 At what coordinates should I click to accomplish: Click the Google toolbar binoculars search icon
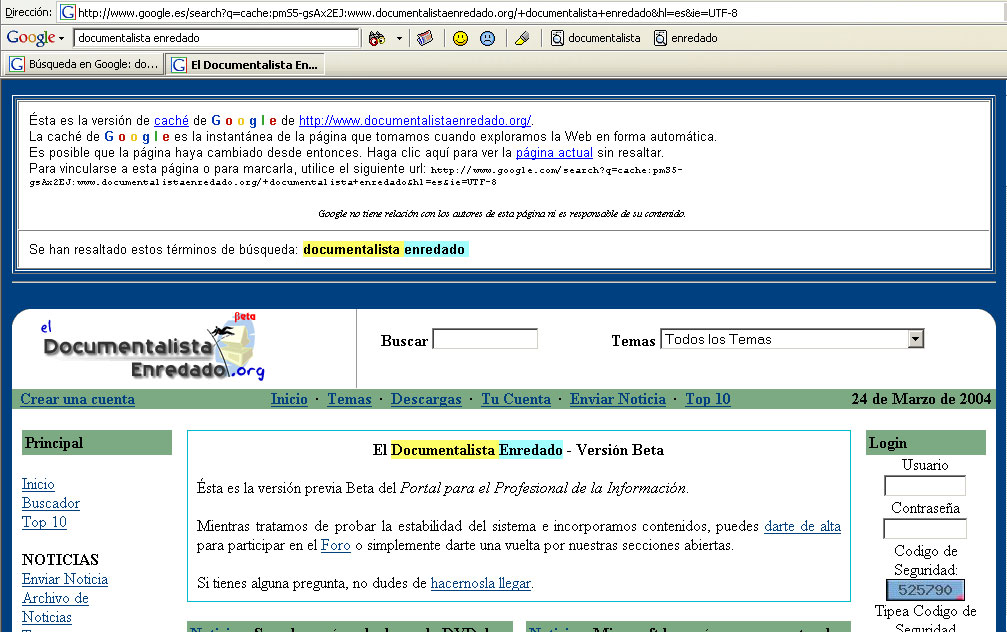click(x=377, y=39)
